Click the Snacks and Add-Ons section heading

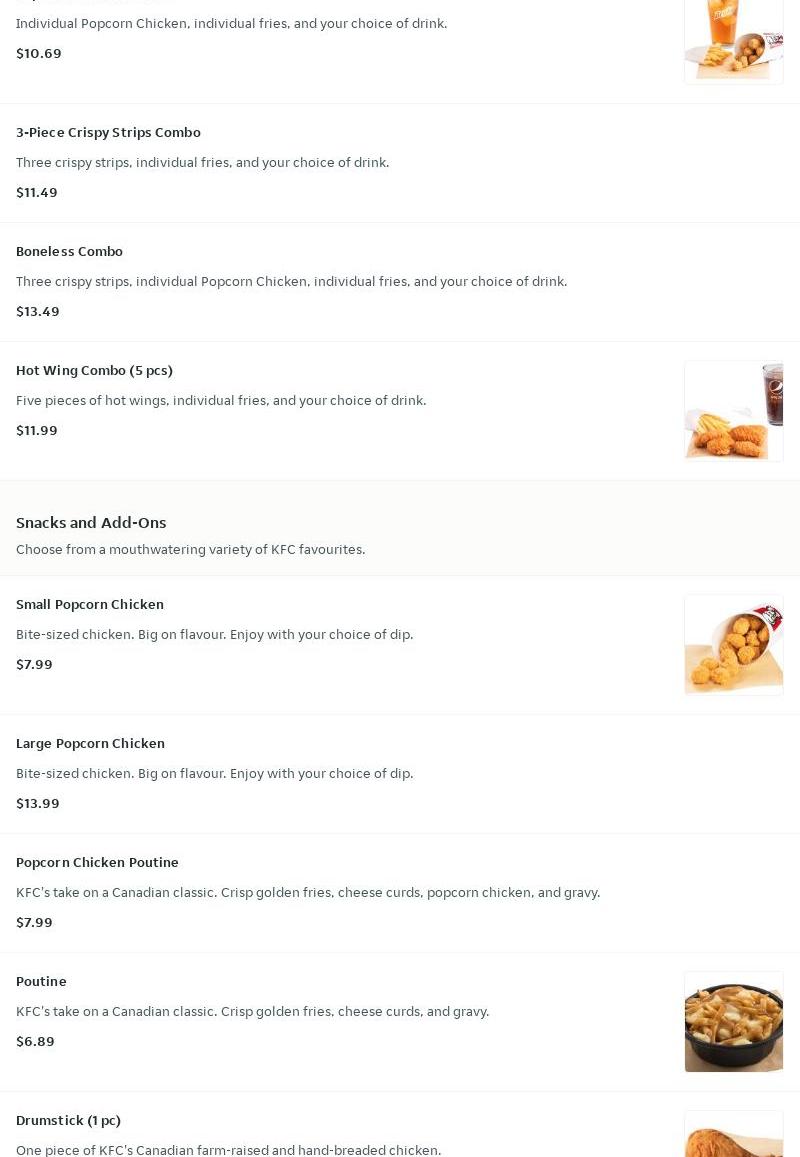pos(91,522)
